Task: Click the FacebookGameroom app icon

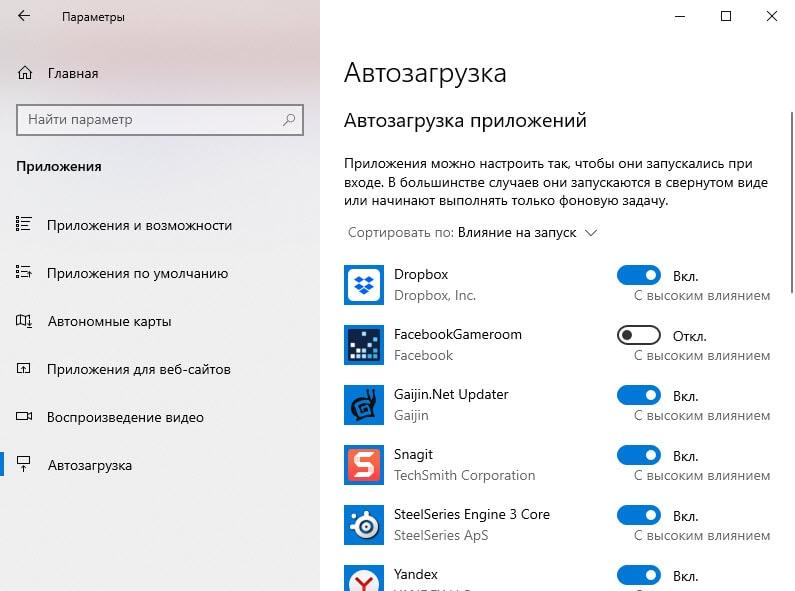Action: coord(364,345)
